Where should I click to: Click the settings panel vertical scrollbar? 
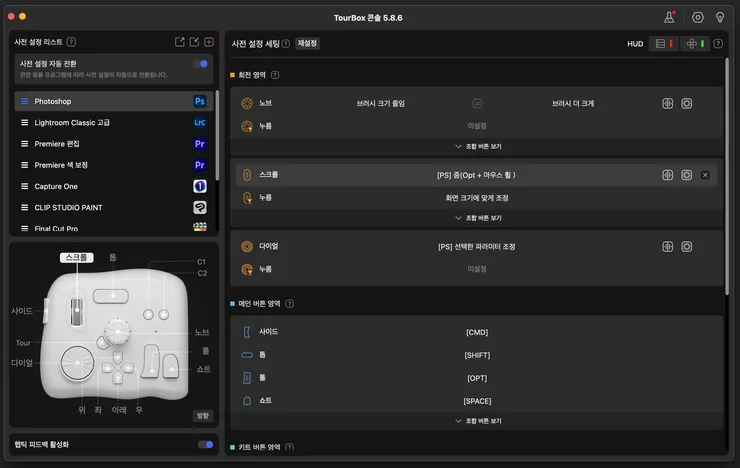point(726,177)
